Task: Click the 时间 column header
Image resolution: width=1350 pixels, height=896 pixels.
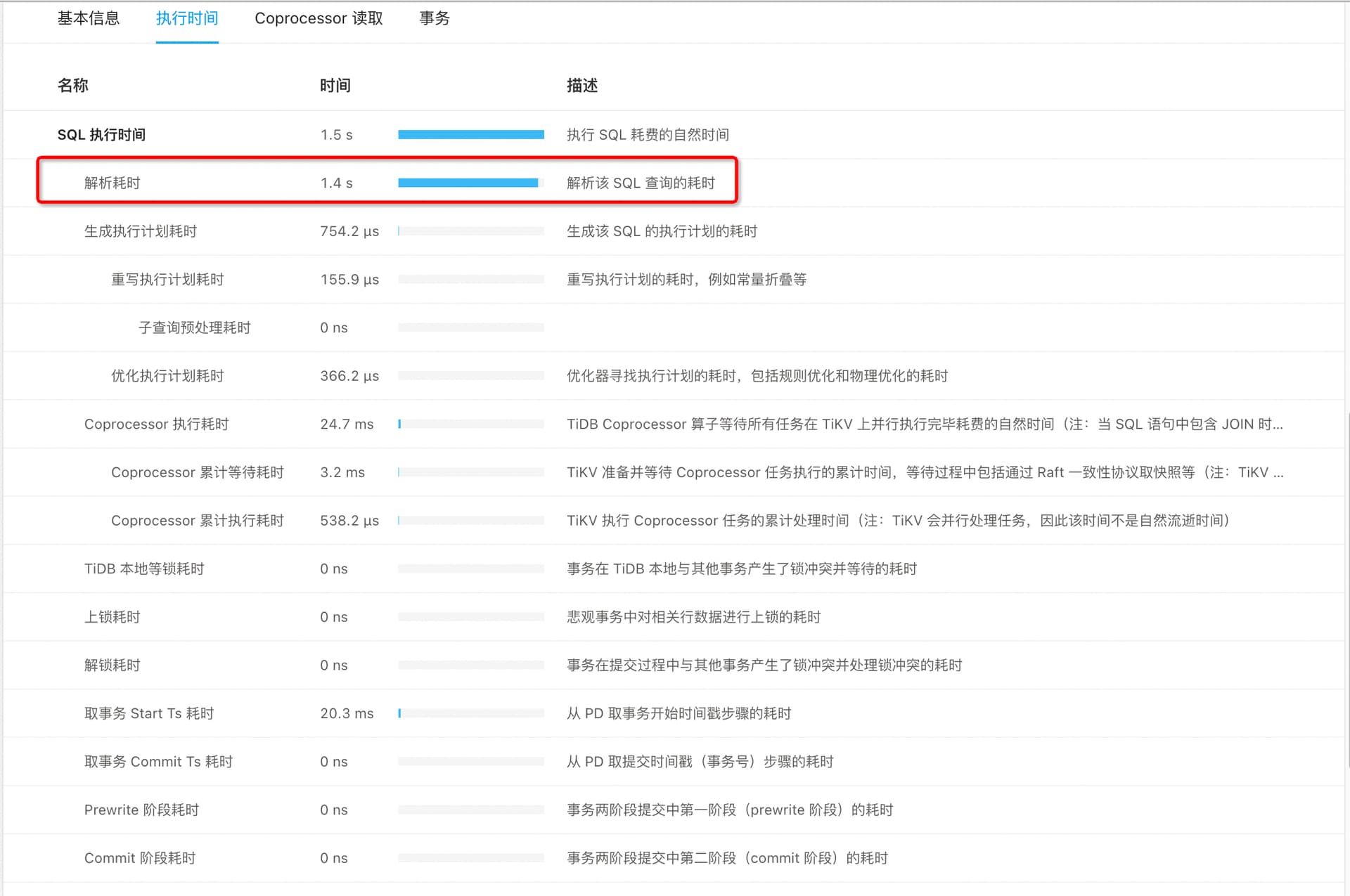Action: click(335, 86)
